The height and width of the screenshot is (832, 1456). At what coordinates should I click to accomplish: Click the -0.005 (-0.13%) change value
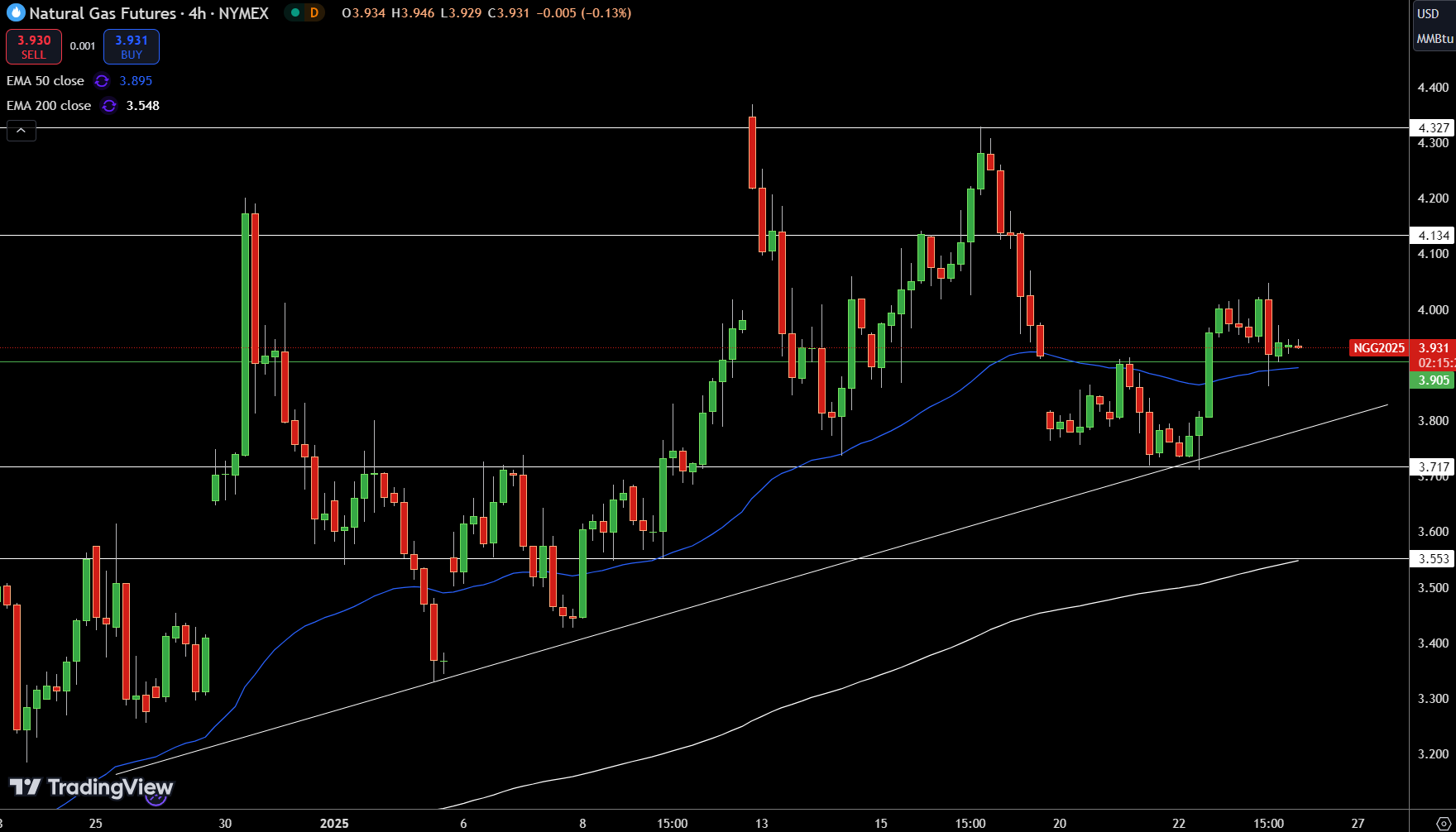coord(582,13)
